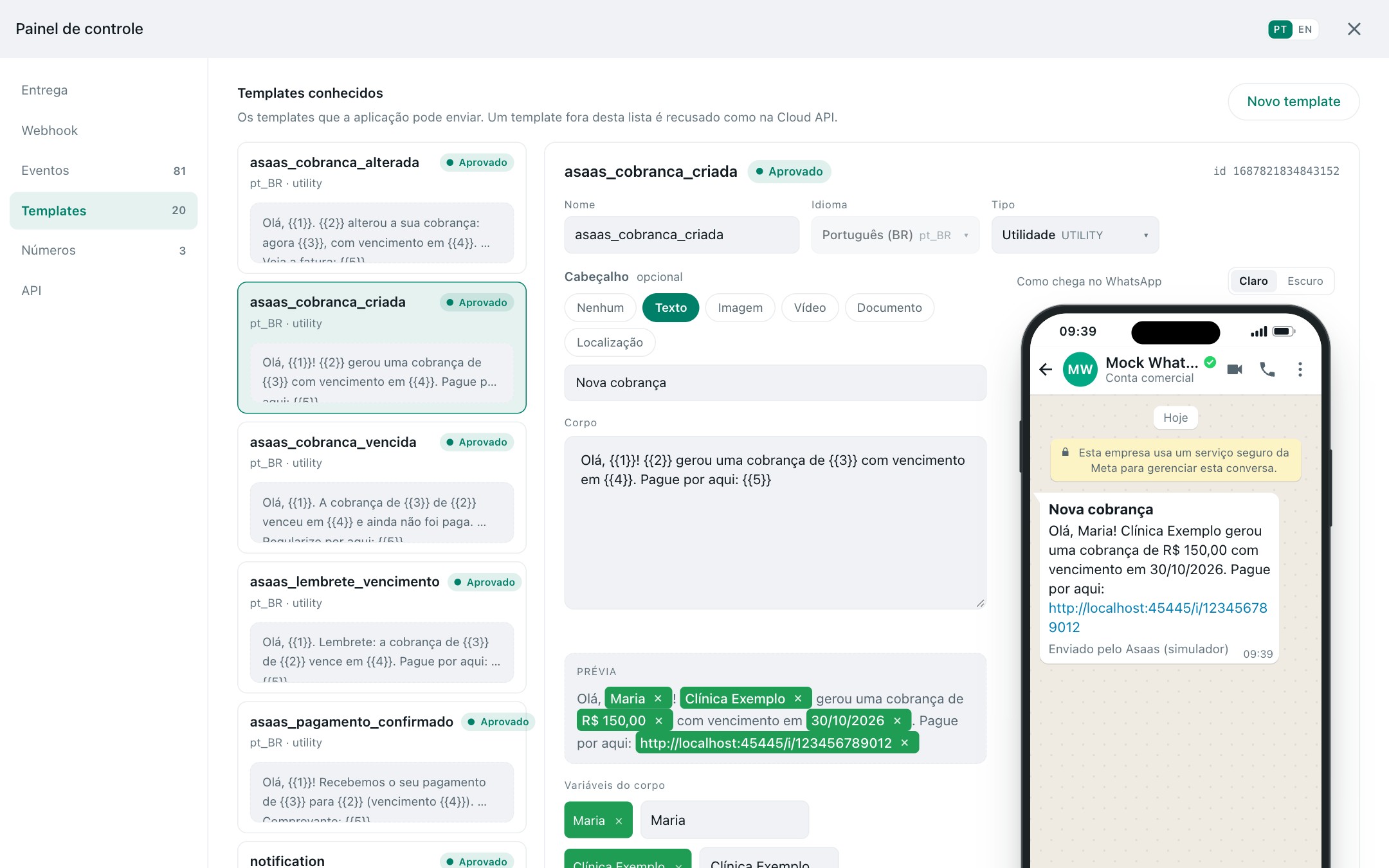Open Entrega section in sidebar

tap(104, 90)
